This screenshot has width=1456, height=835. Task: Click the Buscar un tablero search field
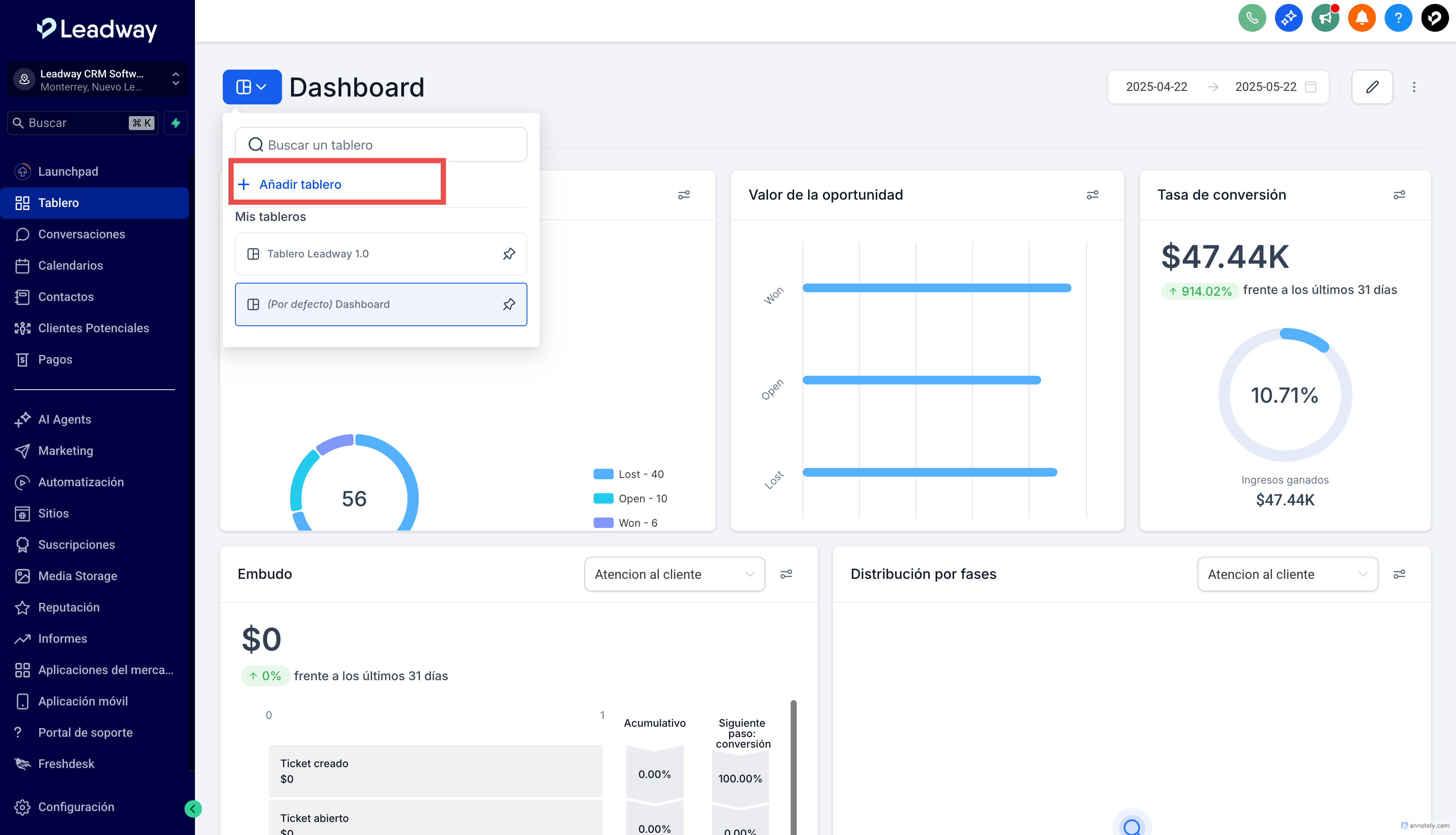click(x=381, y=144)
